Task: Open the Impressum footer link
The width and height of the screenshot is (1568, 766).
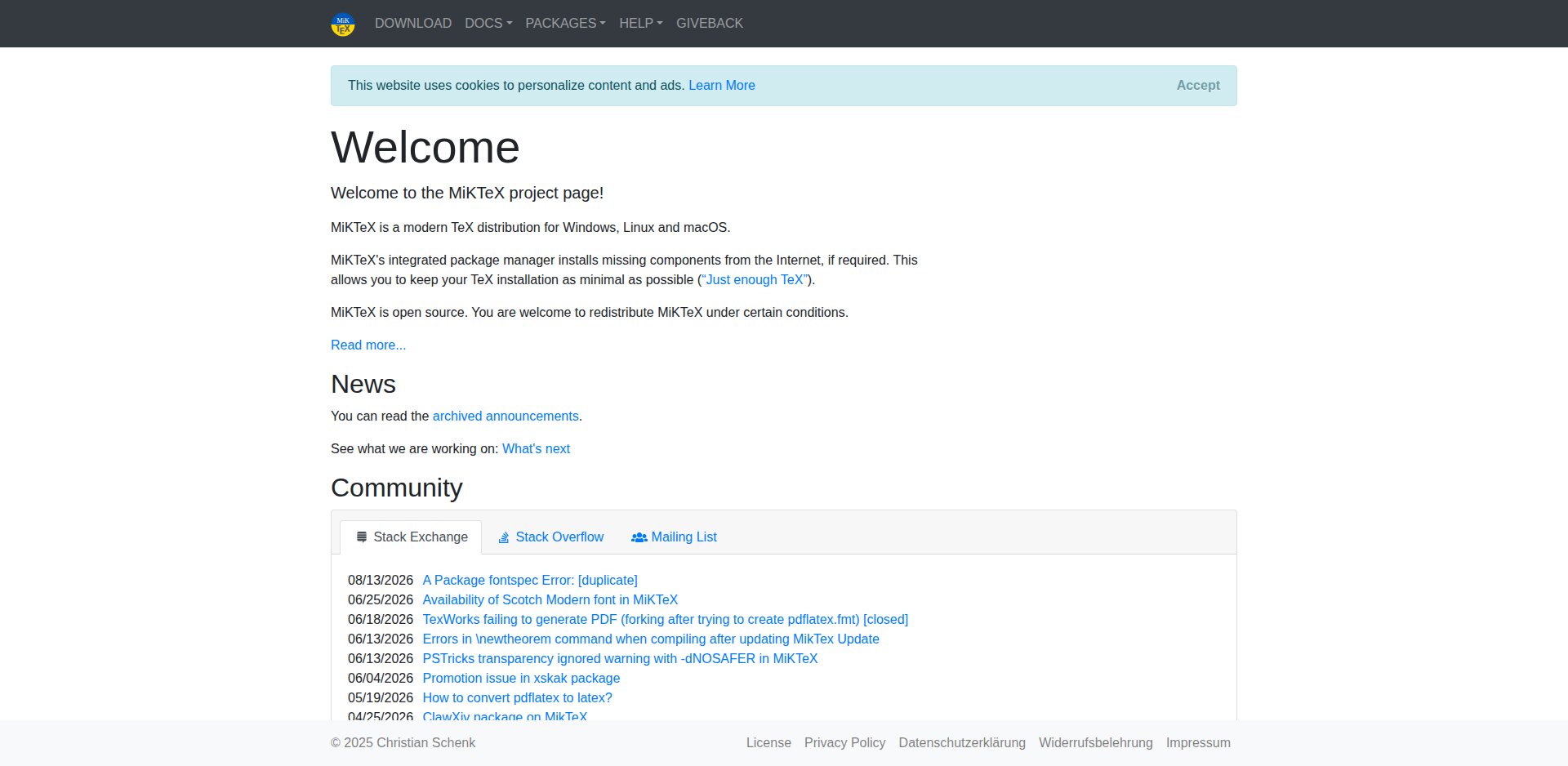Action: pos(1198,742)
